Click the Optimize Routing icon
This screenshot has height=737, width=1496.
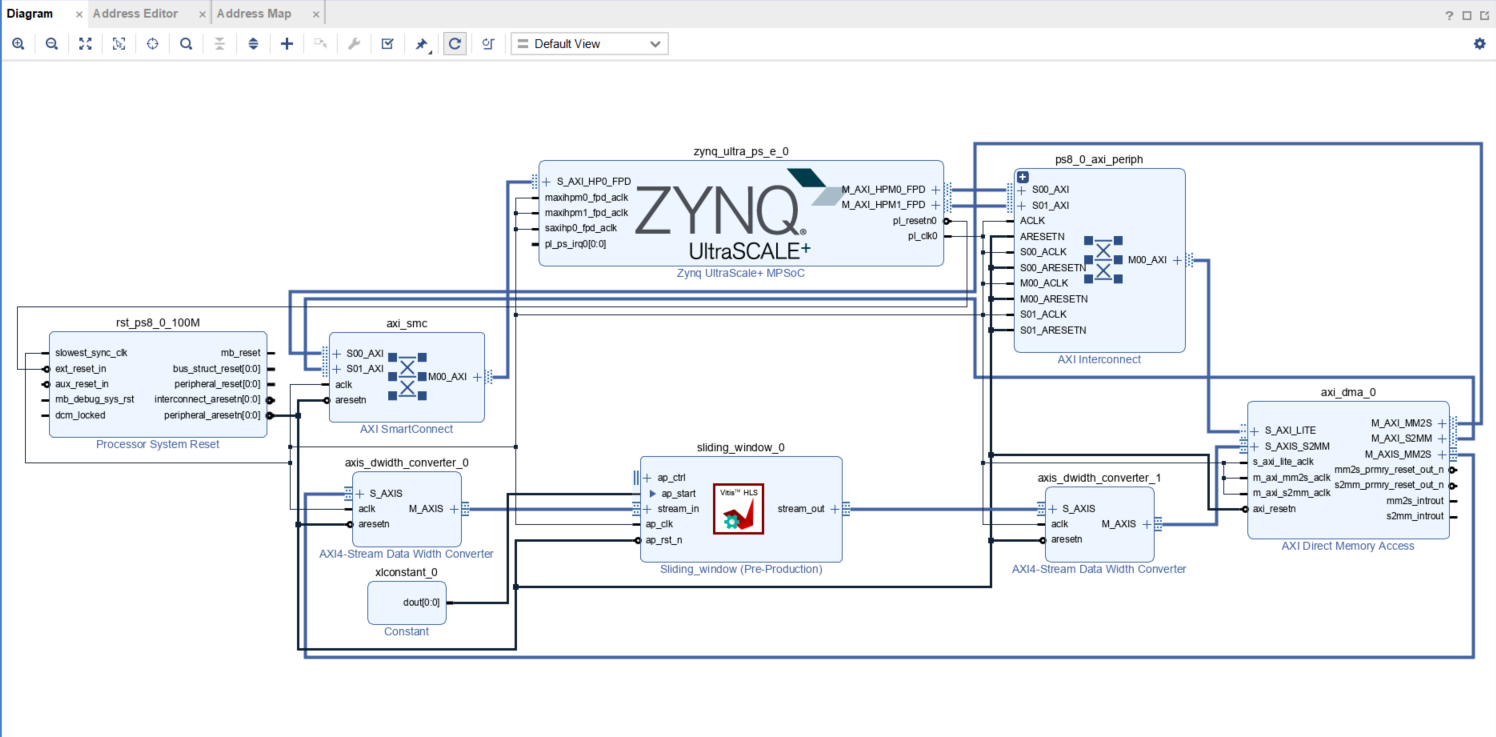[x=488, y=44]
